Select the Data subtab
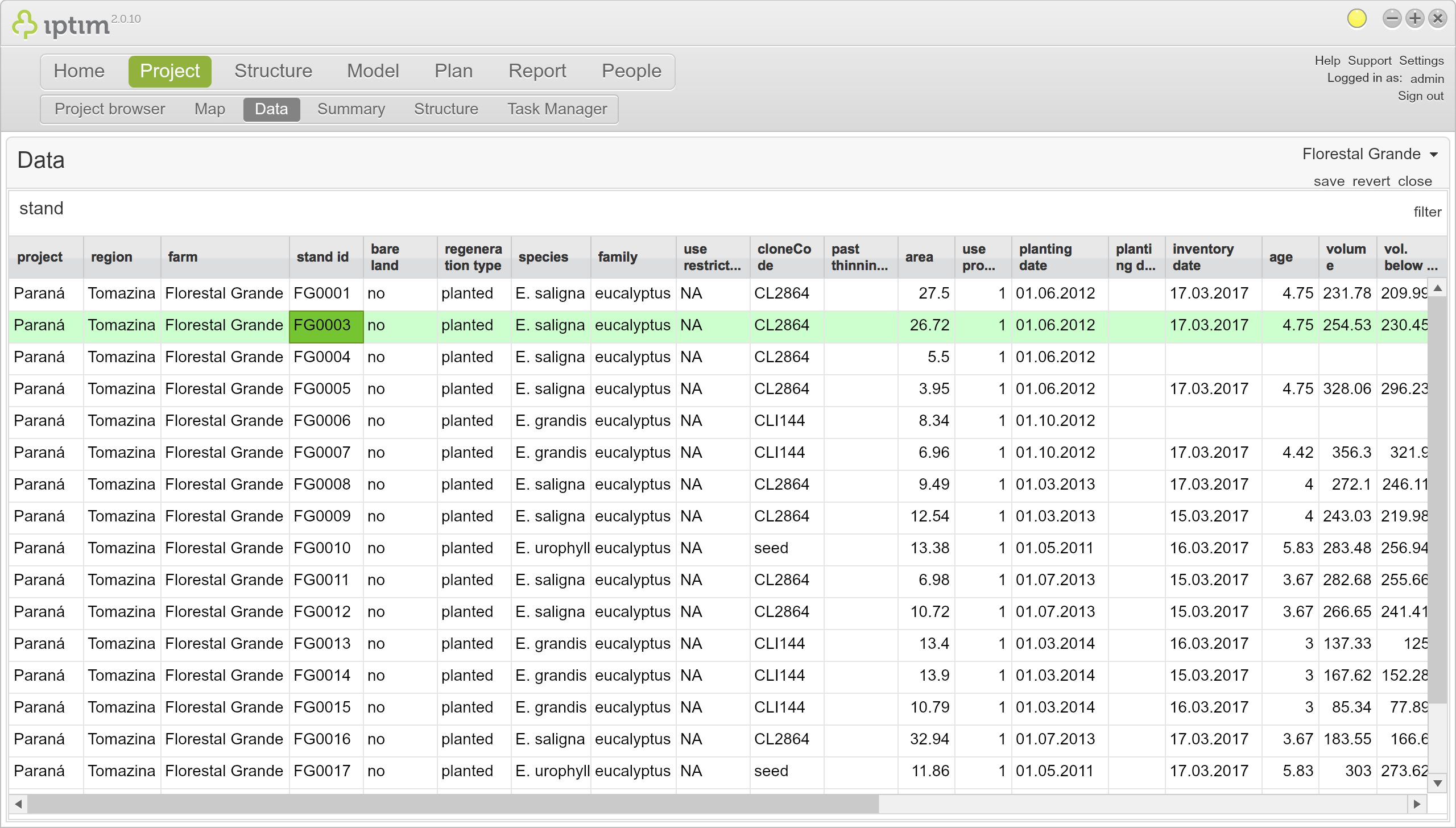The image size is (1456, 828). pos(271,109)
